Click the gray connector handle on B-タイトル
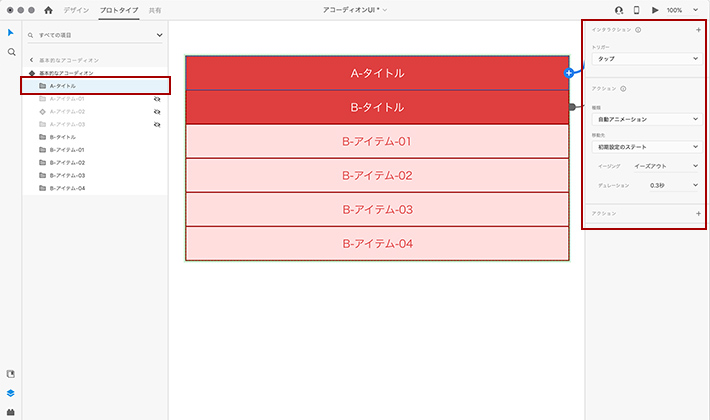 [572, 107]
